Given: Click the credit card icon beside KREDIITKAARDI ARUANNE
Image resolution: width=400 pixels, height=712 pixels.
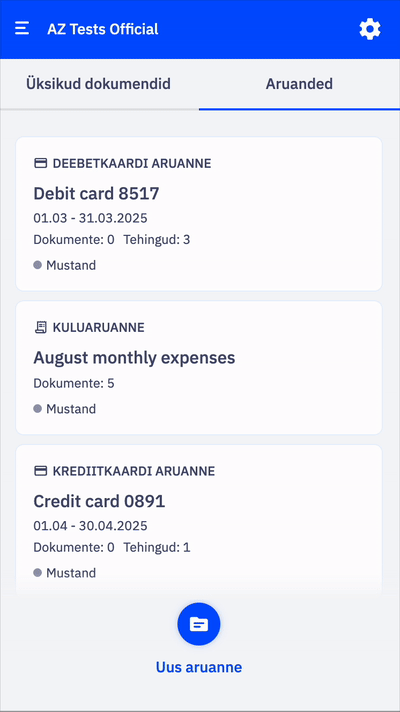Looking at the screenshot, I should [x=40, y=471].
